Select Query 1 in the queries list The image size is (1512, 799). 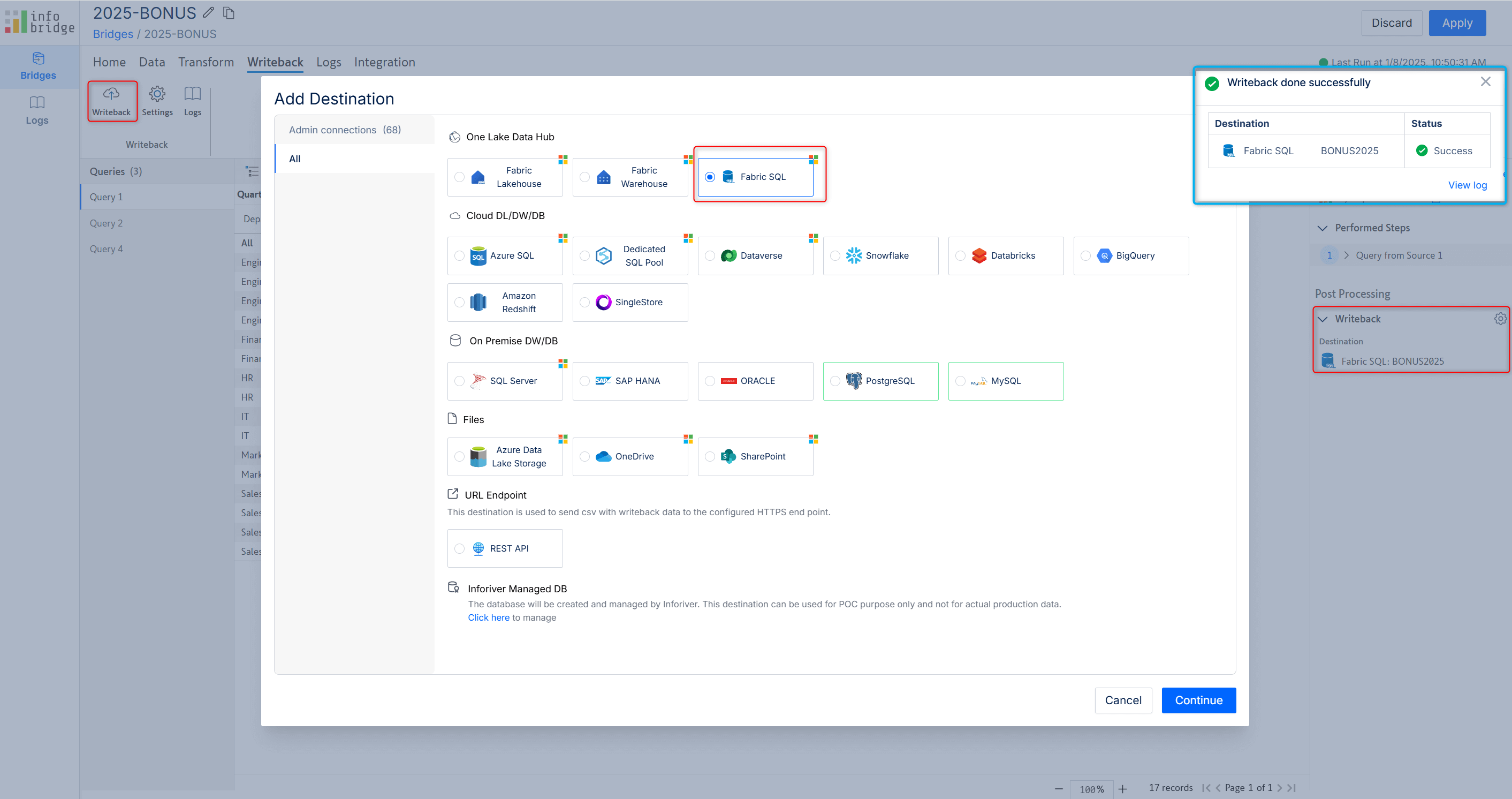tap(157, 198)
